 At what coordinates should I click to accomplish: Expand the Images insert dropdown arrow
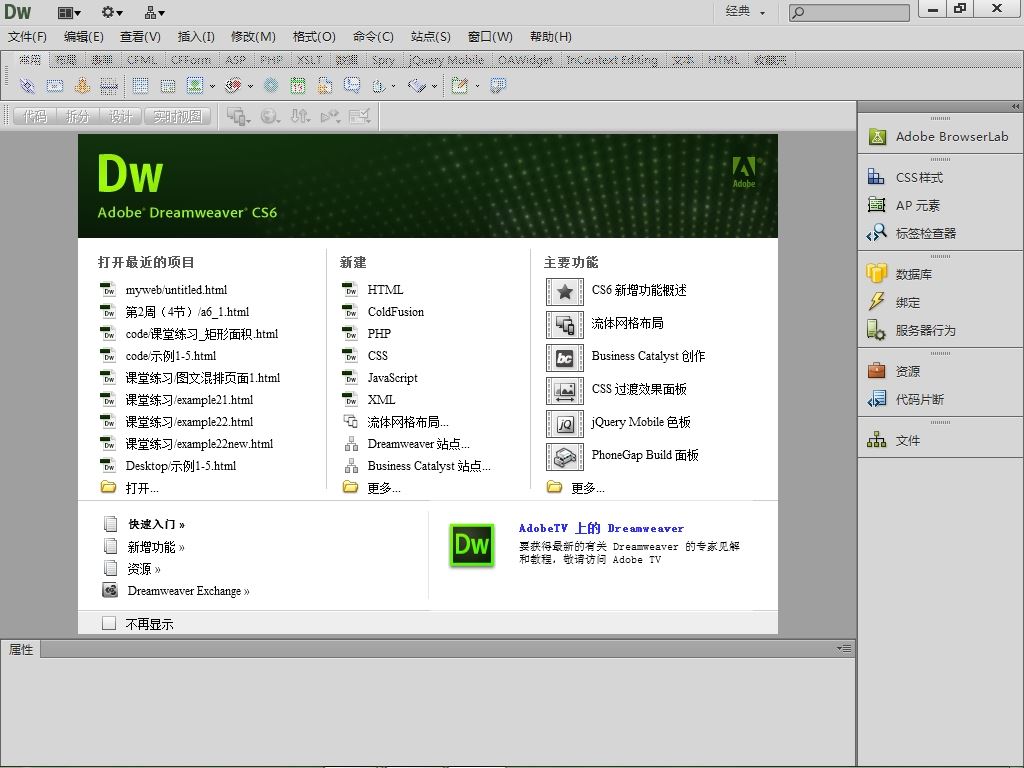pyautogui.click(x=212, y=86)
